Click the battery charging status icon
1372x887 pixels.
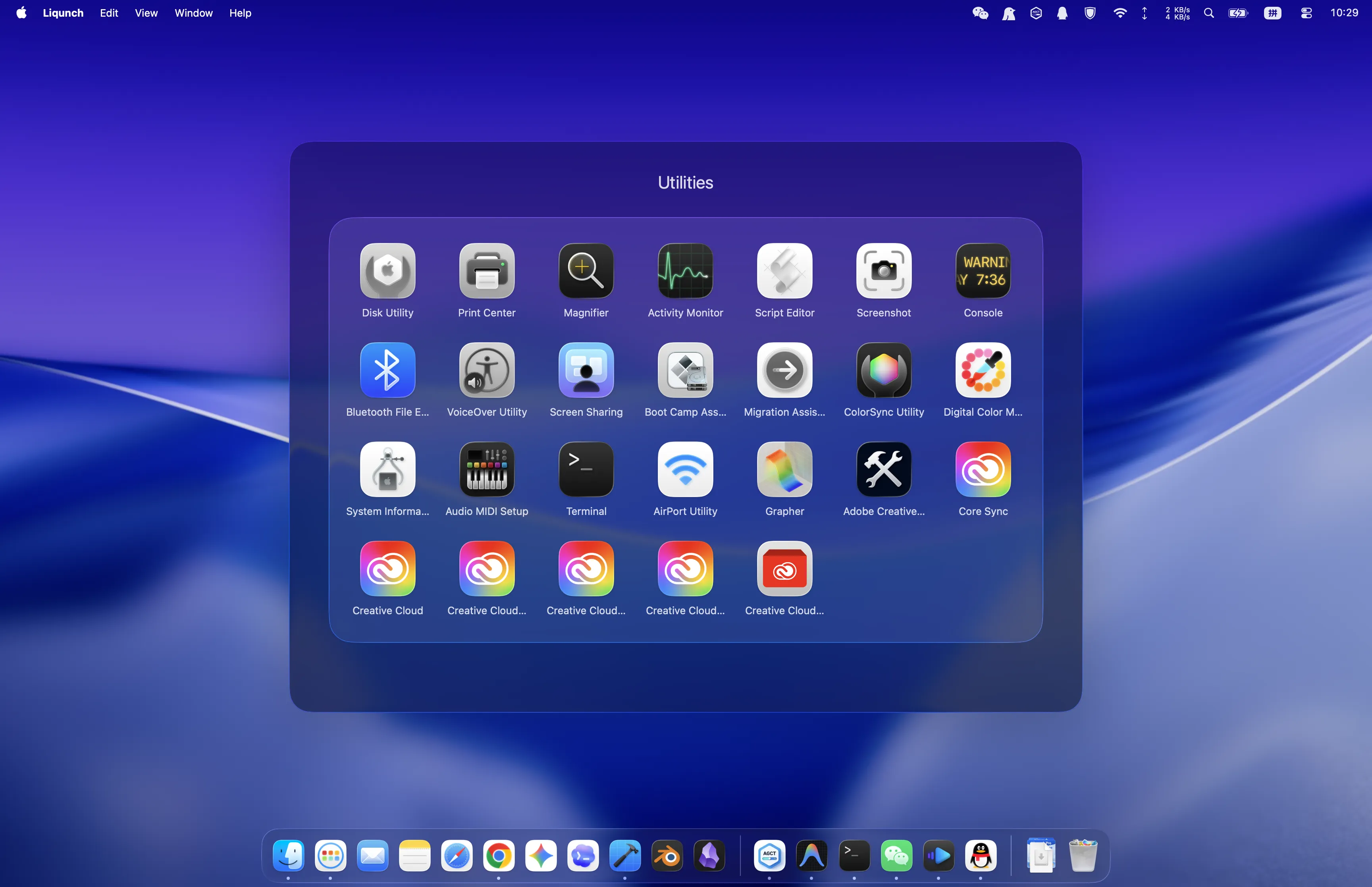pos(1238,13)
